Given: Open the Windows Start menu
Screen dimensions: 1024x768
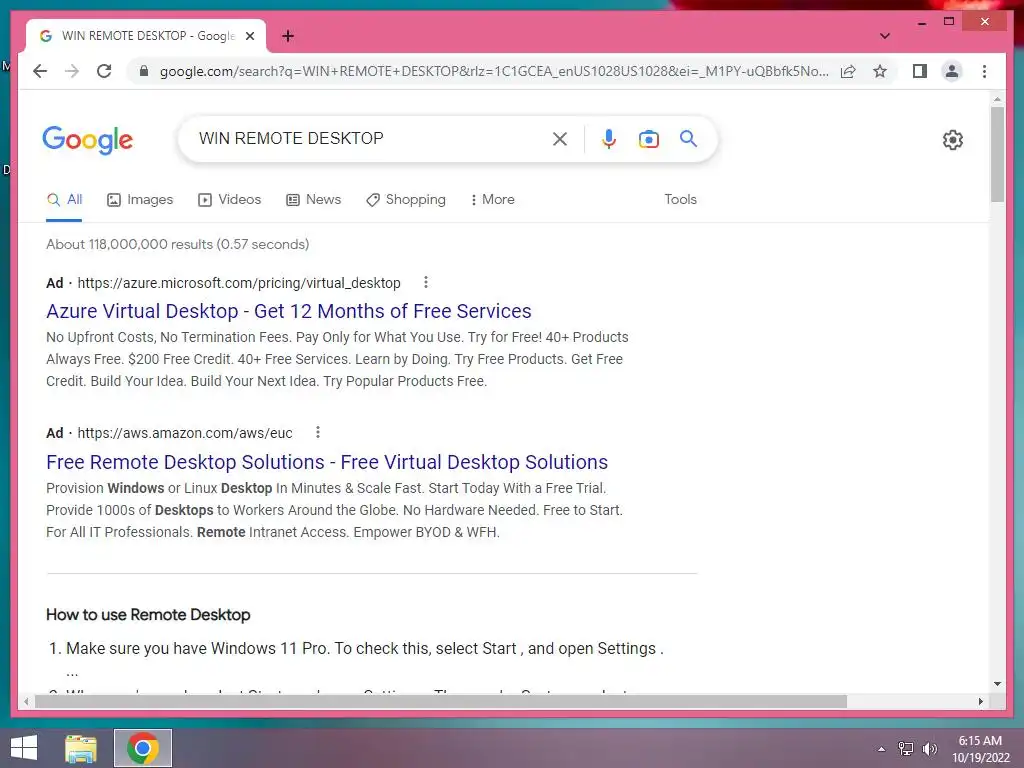Looking at the screenshot, I should point(24,748).
